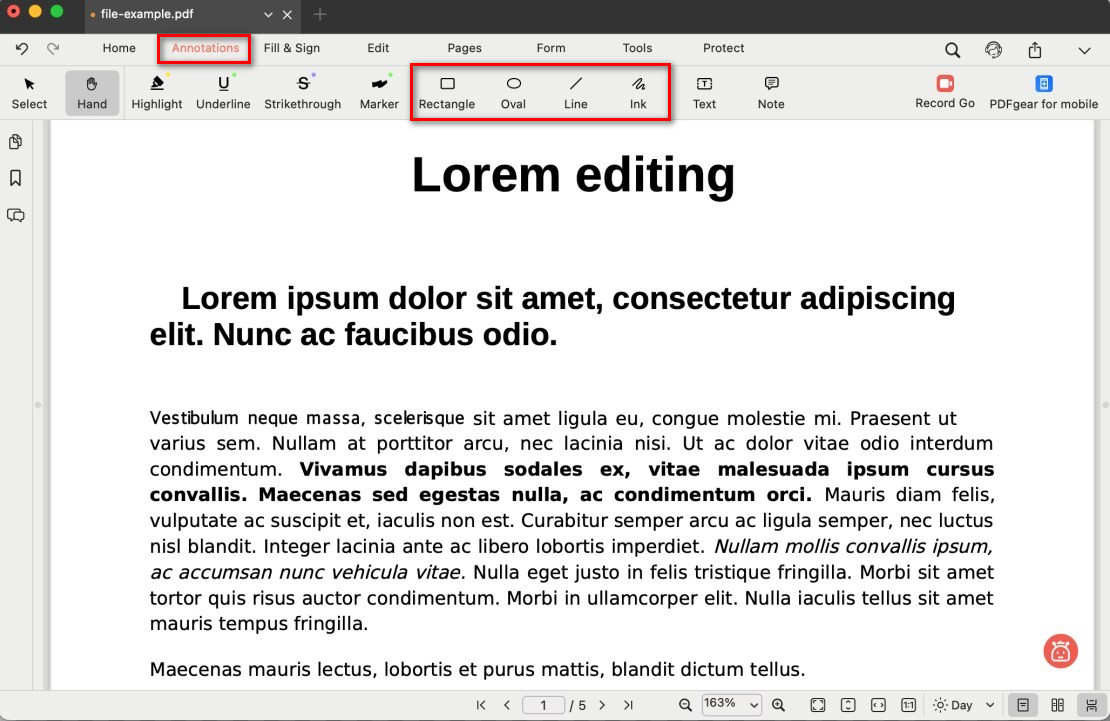The width and height of the screenshot is (1110, 721).
Task: Open the Protect tab
Action: (723, 48)
